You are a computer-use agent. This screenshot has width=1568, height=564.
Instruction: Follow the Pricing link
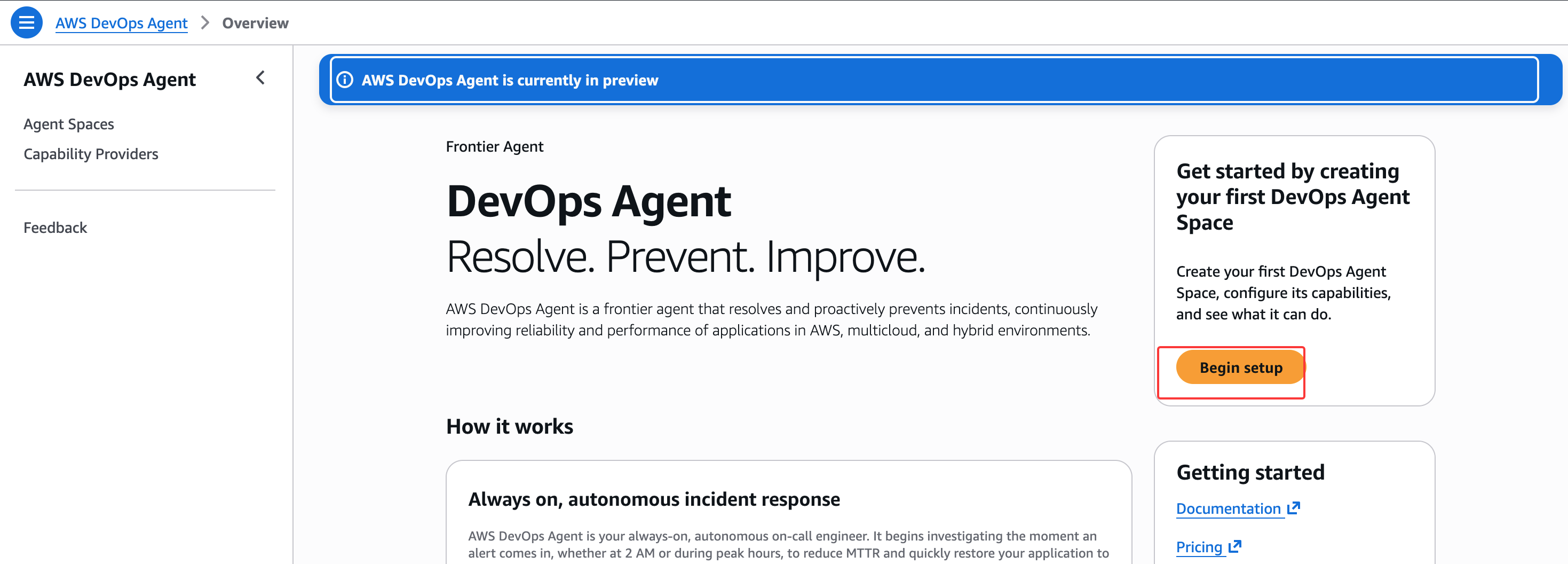coord(1199,547)
